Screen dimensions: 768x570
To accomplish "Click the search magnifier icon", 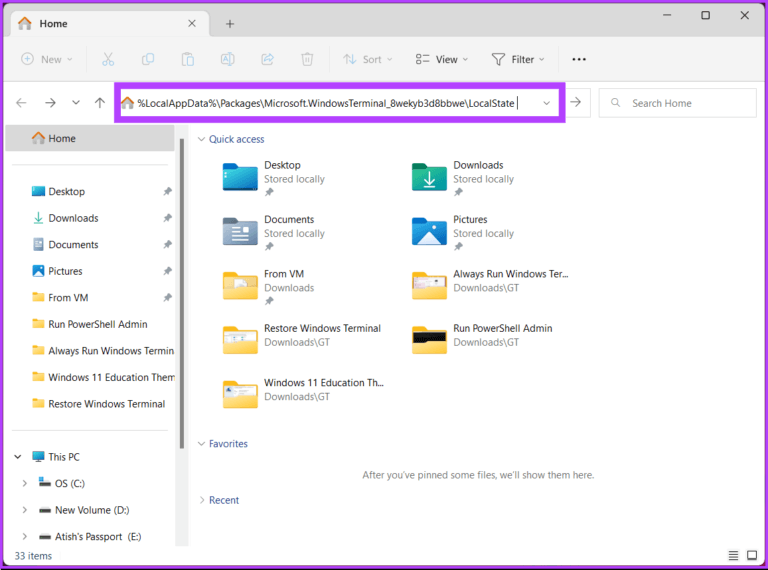I will (616, 103).
